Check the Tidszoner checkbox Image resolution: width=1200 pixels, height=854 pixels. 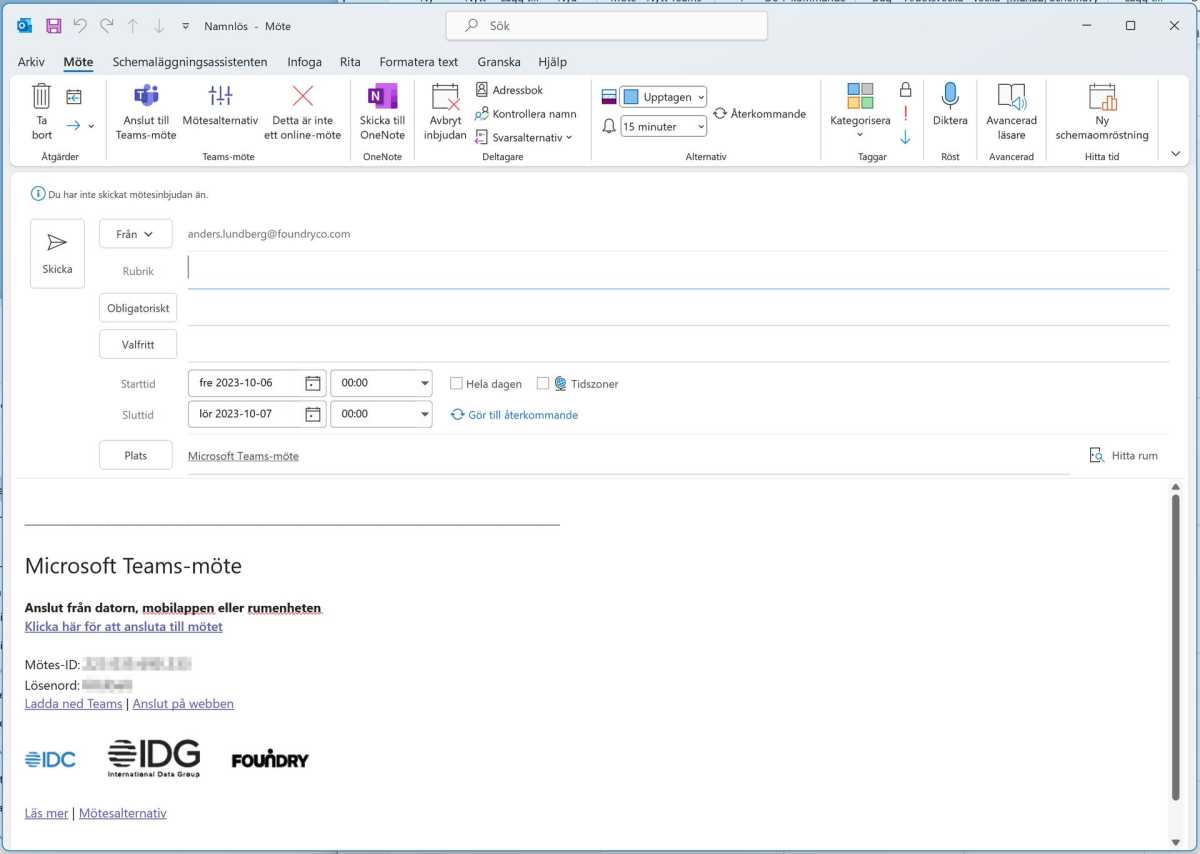[543, 384]
